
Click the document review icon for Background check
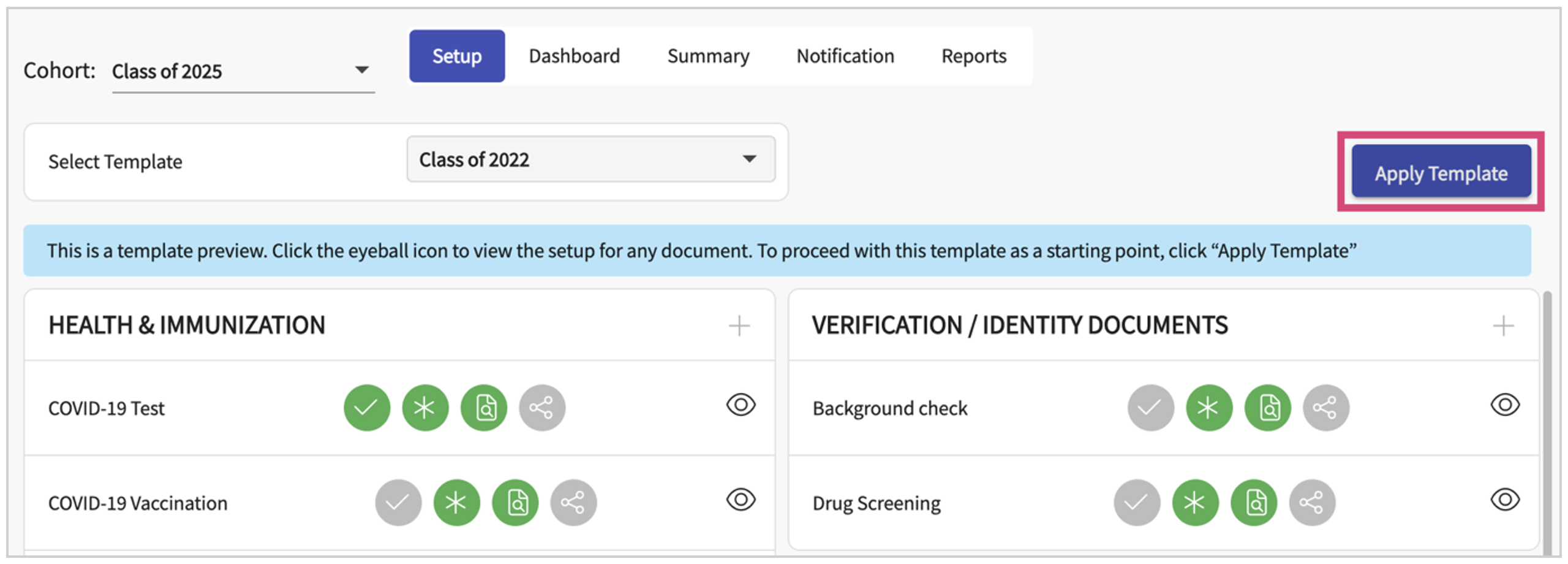point(1267,408)
